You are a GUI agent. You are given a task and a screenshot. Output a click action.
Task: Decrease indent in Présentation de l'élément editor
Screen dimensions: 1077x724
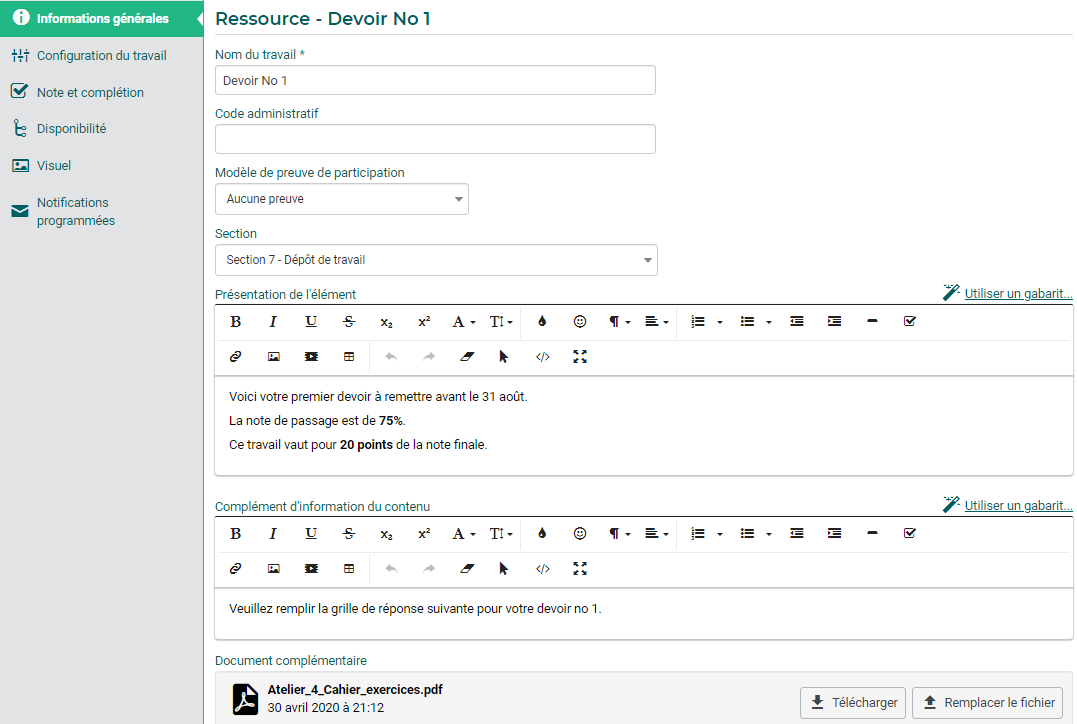(797, 321)
